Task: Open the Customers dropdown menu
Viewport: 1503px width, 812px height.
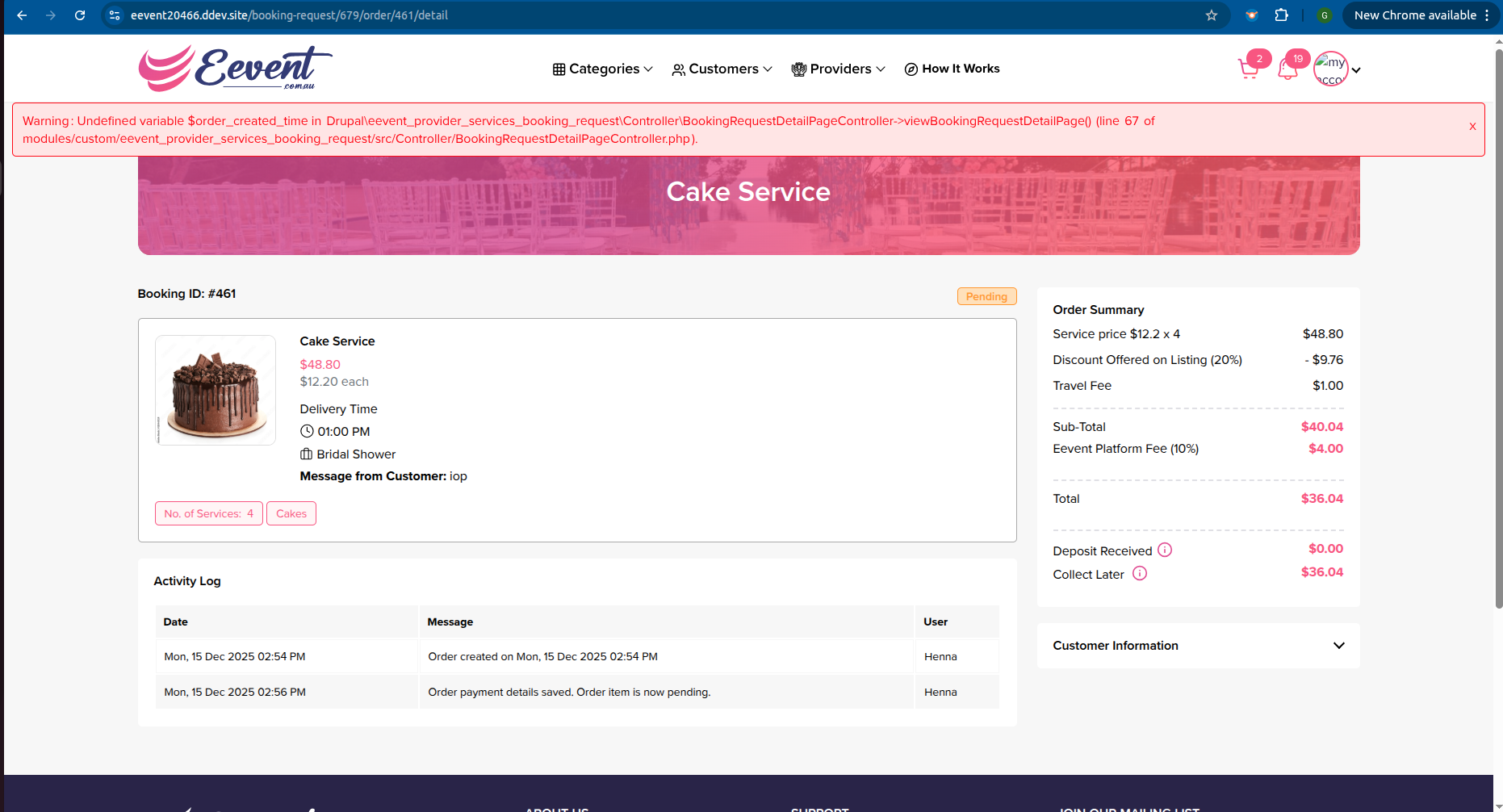Action: [x=722, y=69]
